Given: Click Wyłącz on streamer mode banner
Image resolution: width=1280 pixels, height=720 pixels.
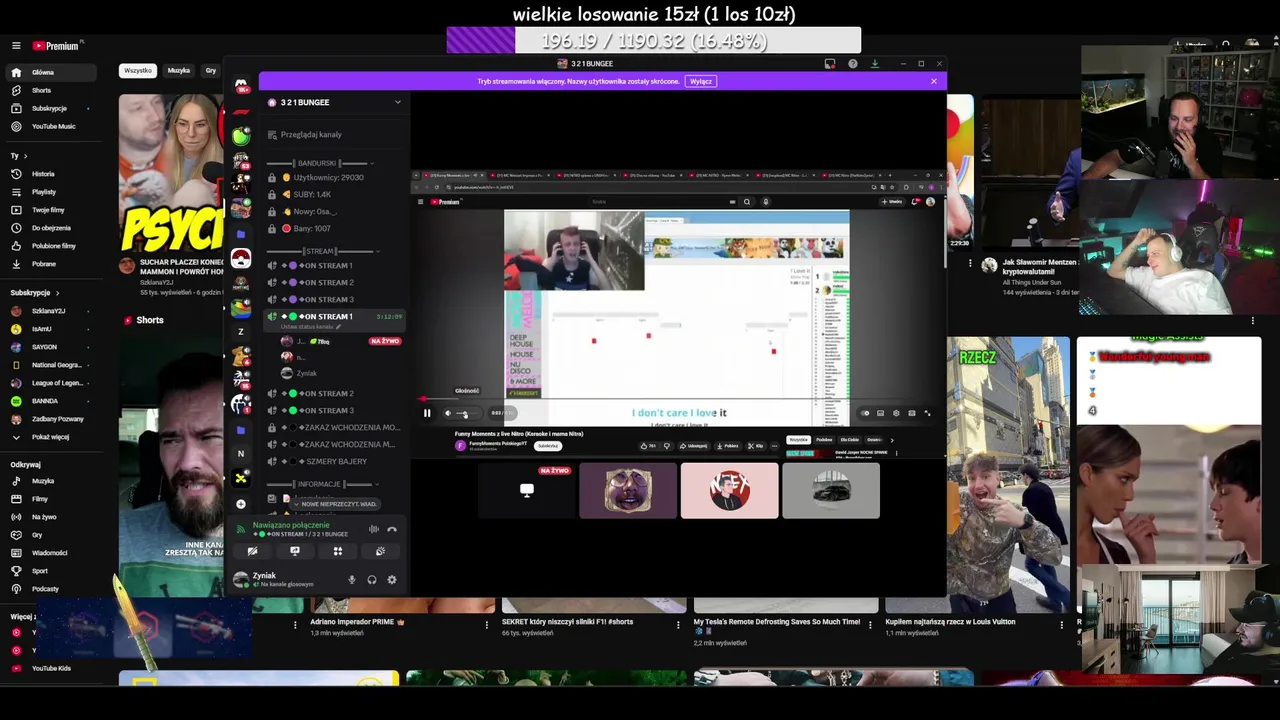Looking at the screenshot, I should coord(701,81).
